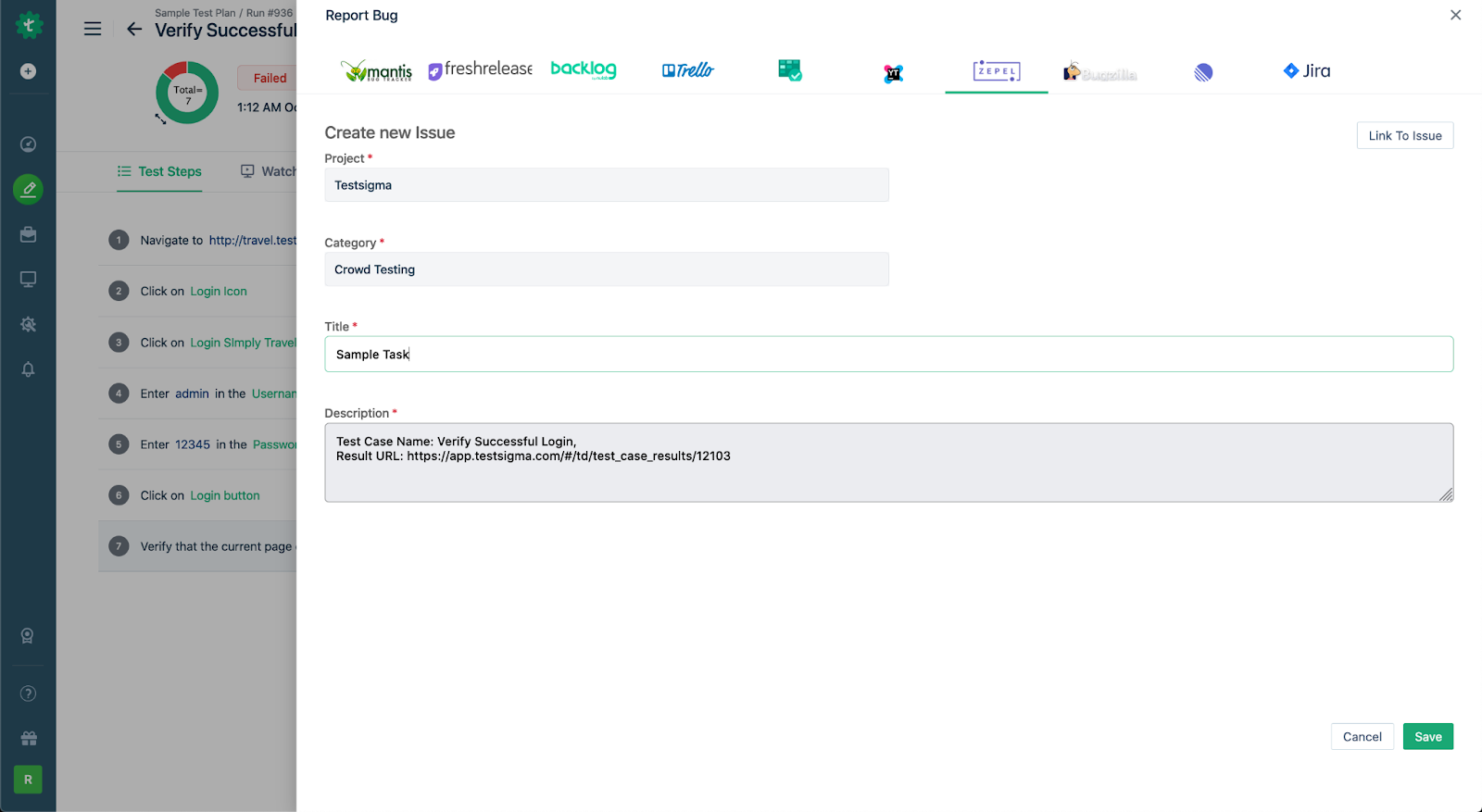This screenshot has width=1482, height=812.
Task: Click the gift box icon in sidebar
Action: pyautogui.click(x=28, y=739)
